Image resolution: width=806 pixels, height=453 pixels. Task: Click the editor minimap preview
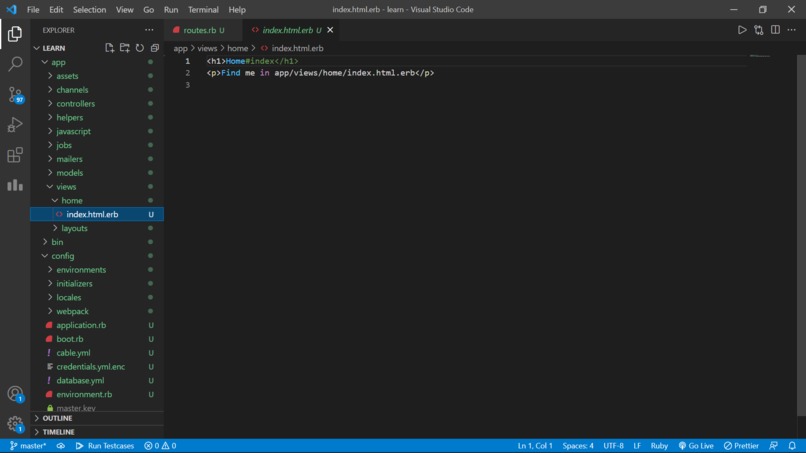click(760, 56)
